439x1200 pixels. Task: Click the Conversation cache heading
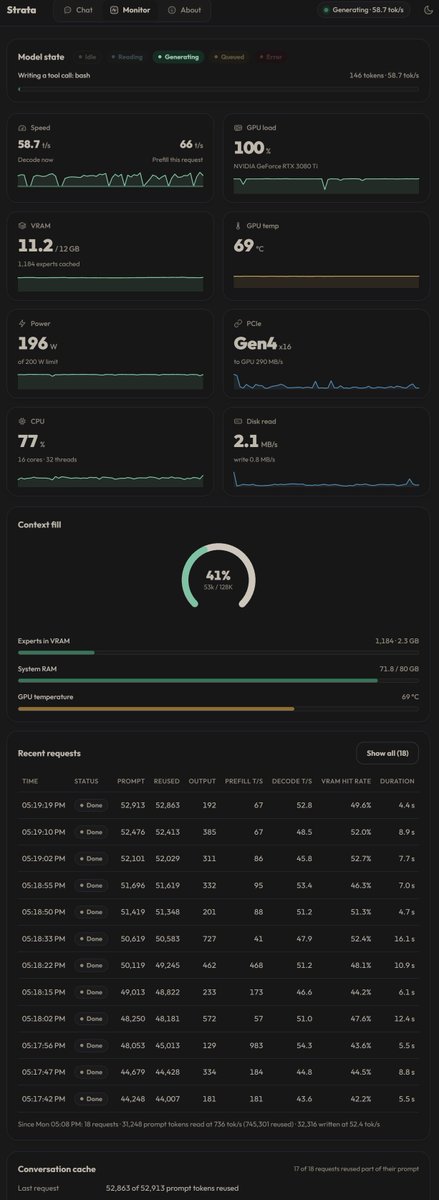point(56,1167)
